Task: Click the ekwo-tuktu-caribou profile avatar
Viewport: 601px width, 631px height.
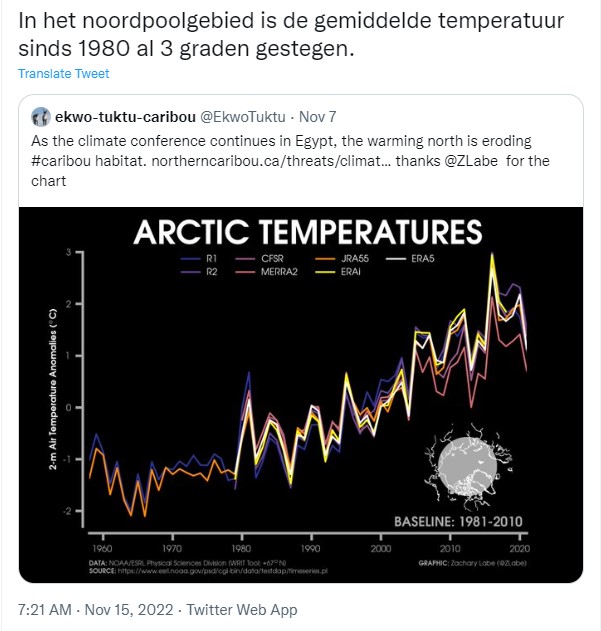Action: click(x=41, y=116)
